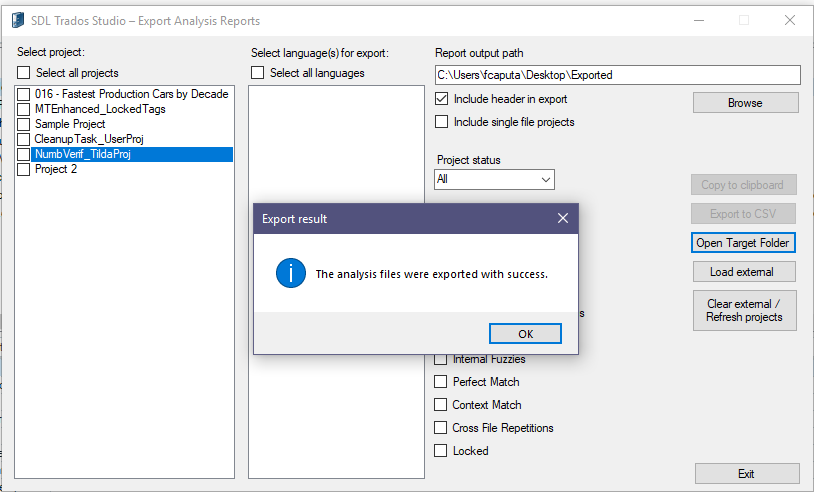Click the SDL Trados Studio app icon
Image resolution: width=814 pixels, height=492 pixels.
point(18,21)
